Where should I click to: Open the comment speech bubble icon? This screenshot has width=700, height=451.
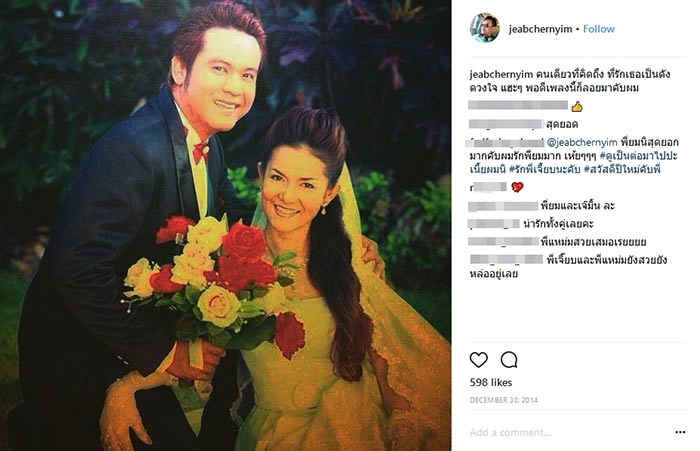pyautogui.click(x=509, y=359)
